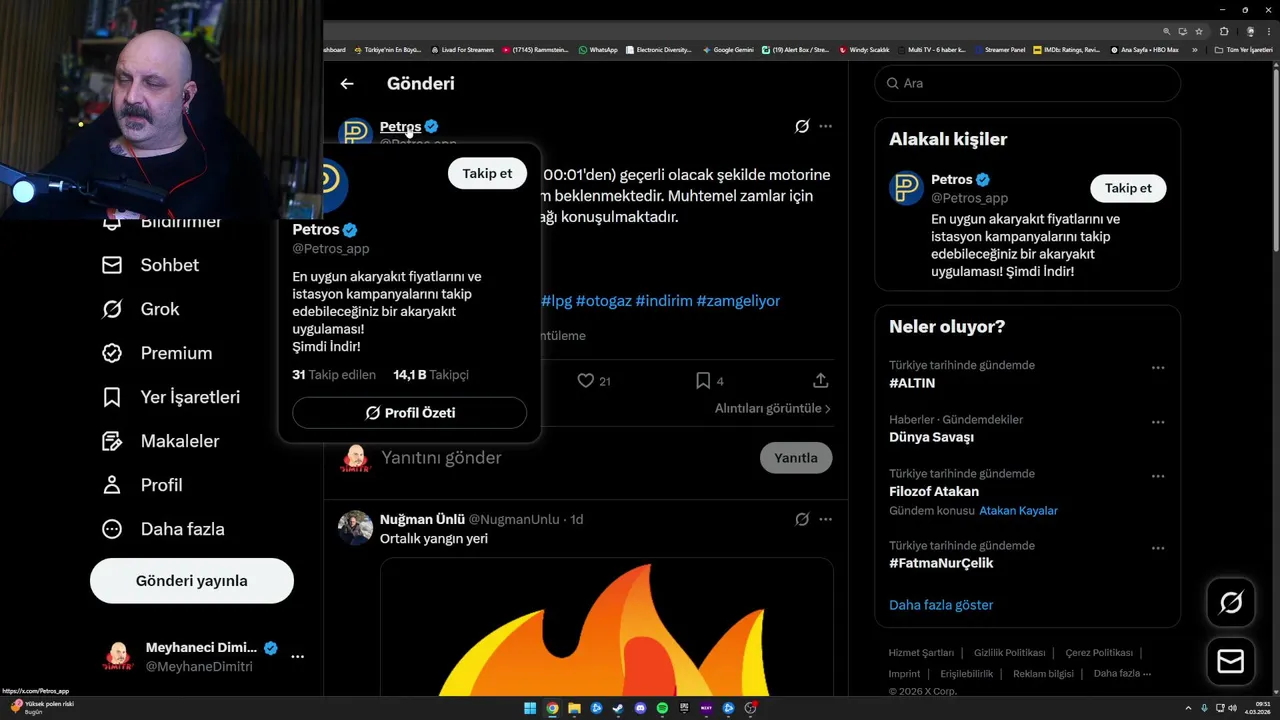Open the Chrome extensions puzzle icon
1280x720 pixels.
point(1224,31)
